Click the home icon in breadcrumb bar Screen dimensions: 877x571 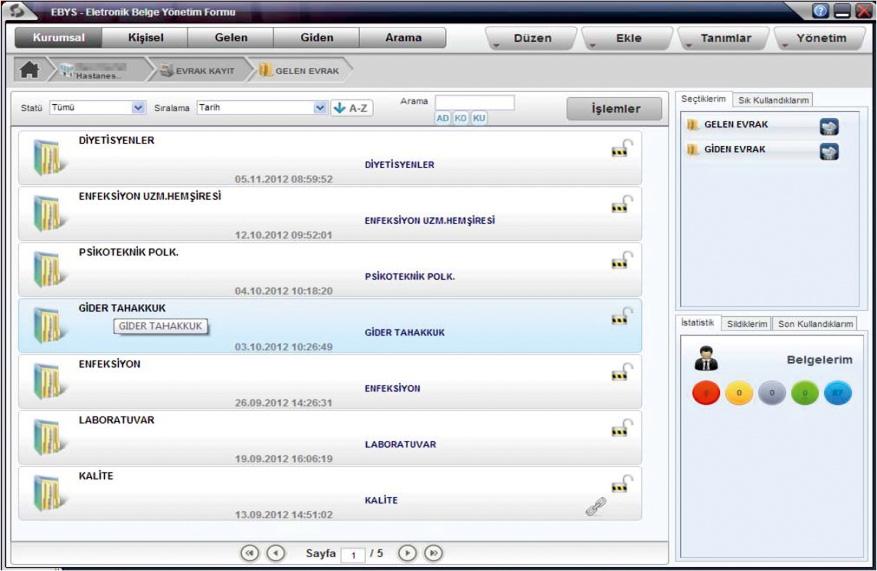tap(30, 71)
